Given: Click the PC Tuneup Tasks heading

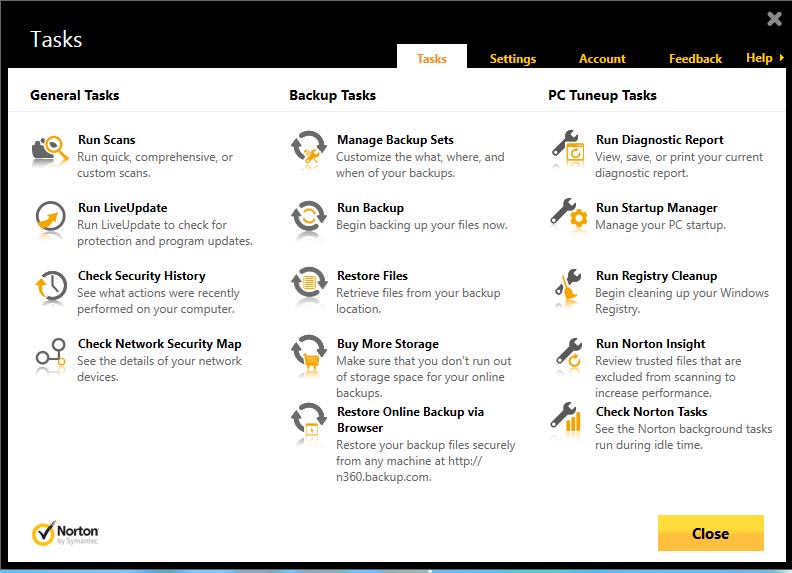Looking at the screenshot, I should pyautogui.click(x=603, y=95).
